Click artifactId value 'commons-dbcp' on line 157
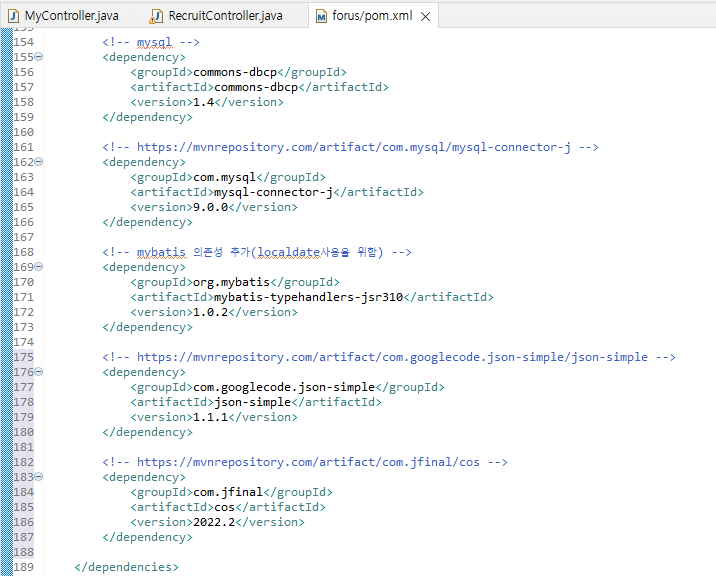The width and height of the screenshot is (716, 576). (x=256, y=87)
